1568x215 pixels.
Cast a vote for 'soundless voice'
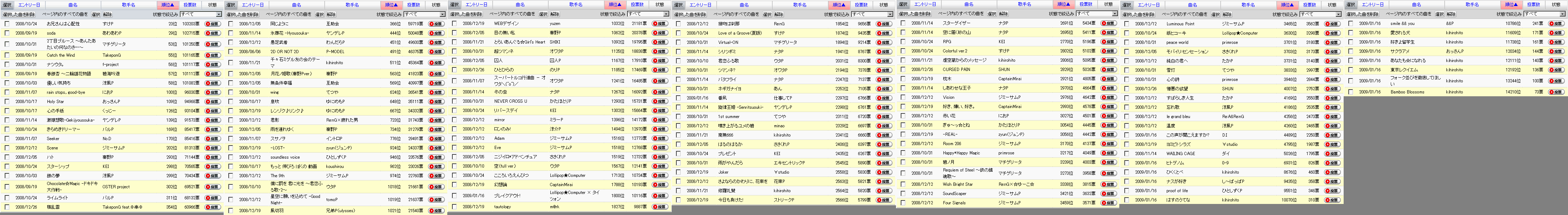(x=437, y=157)
